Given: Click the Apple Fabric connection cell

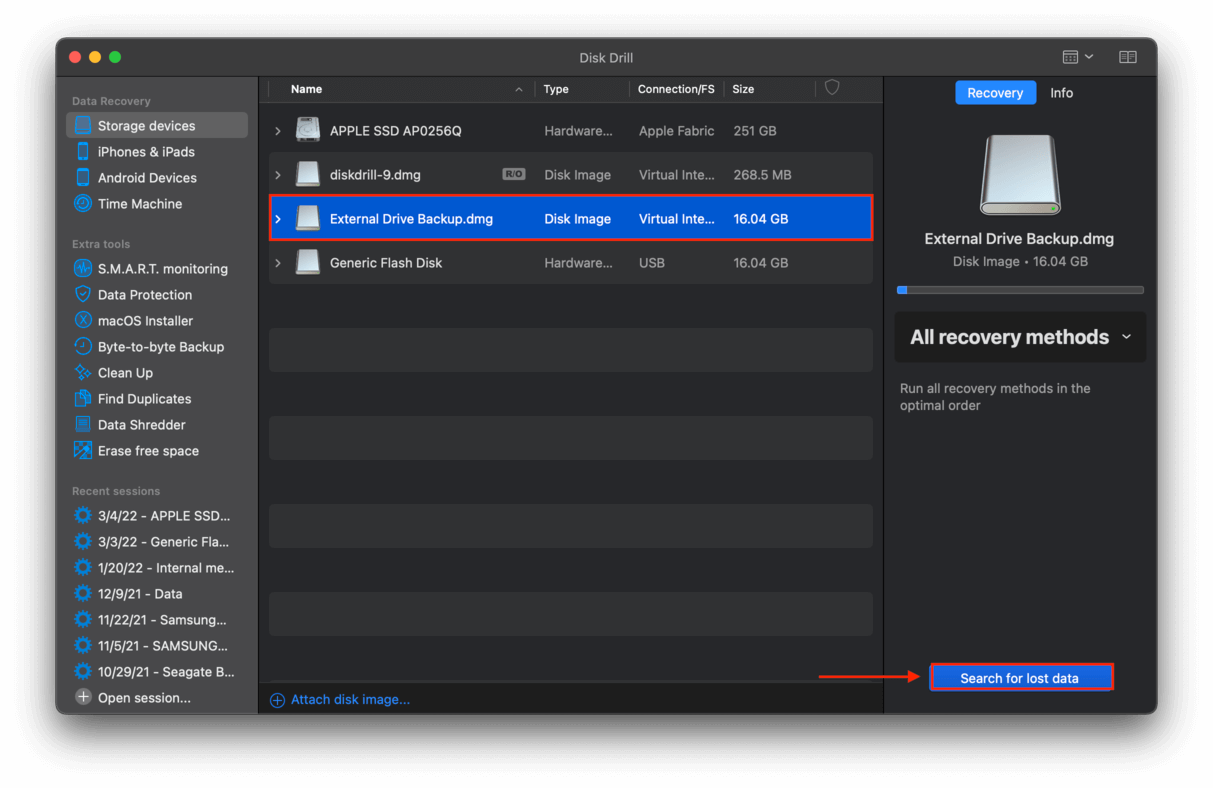Looking at the screenshot, I should click(x=676, y=131).
